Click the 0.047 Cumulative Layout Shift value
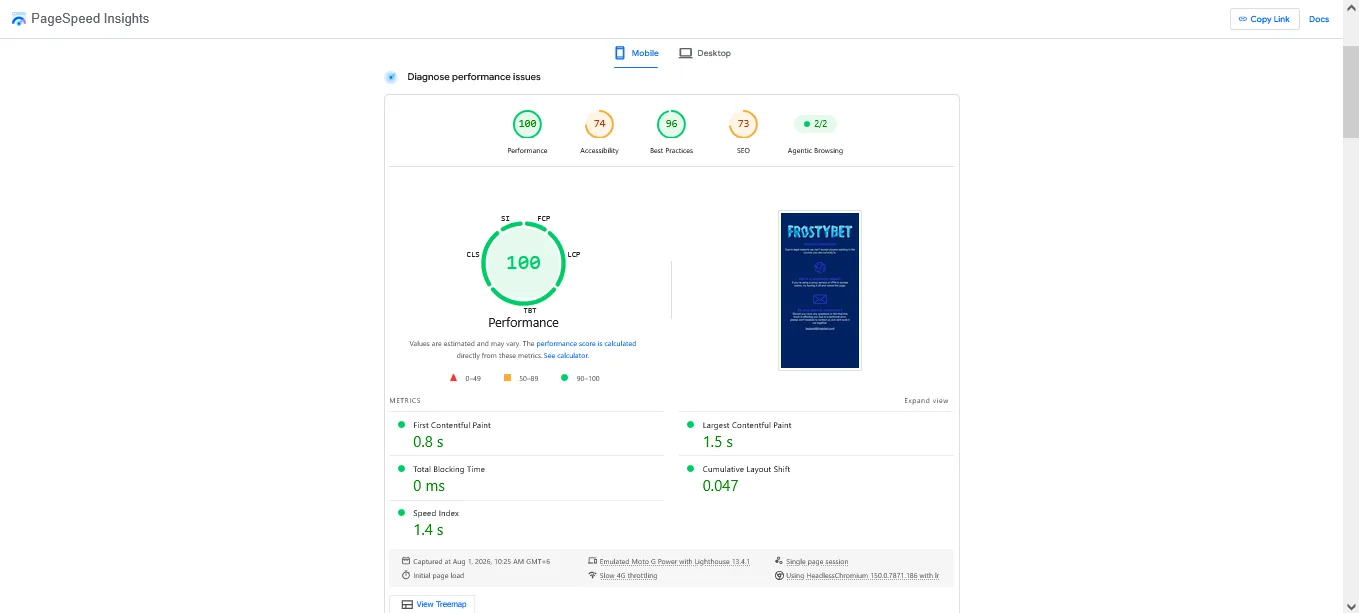1359x613 pixels. pos(720,486)
